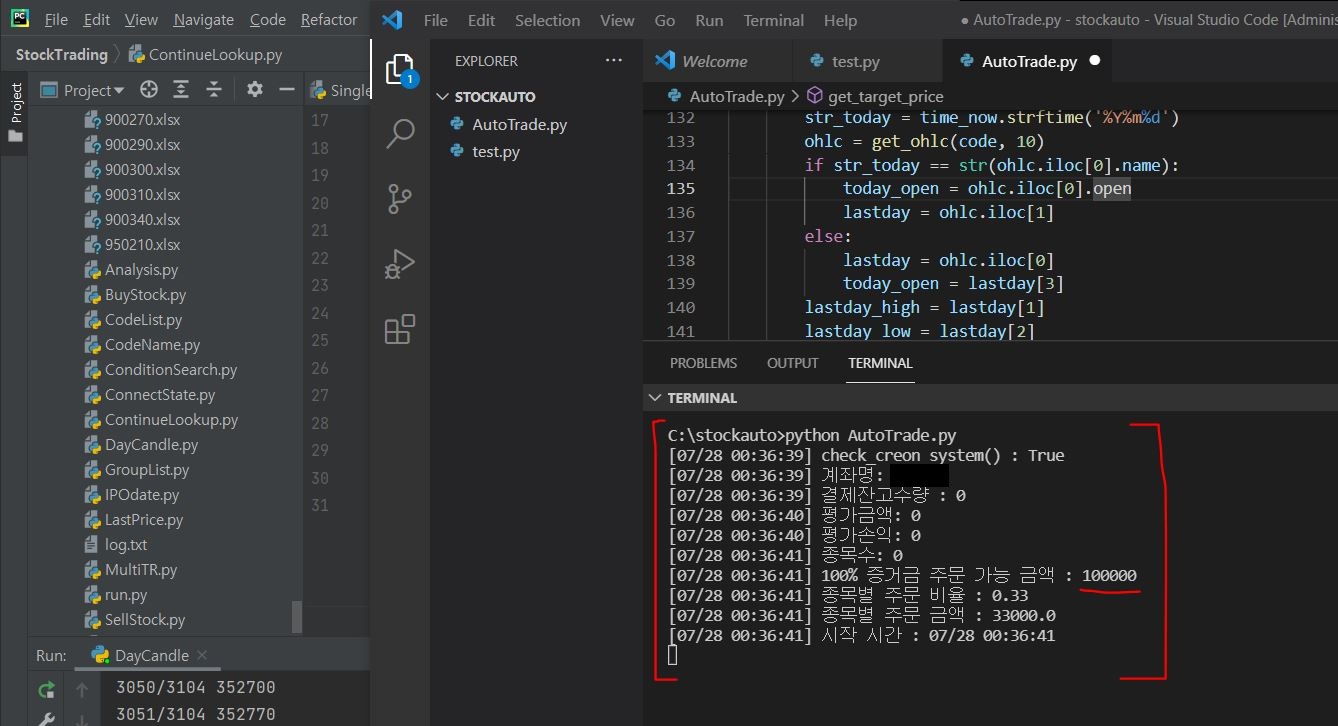Collapse the STOCKAUTO folder section

[x=443, y=97]
